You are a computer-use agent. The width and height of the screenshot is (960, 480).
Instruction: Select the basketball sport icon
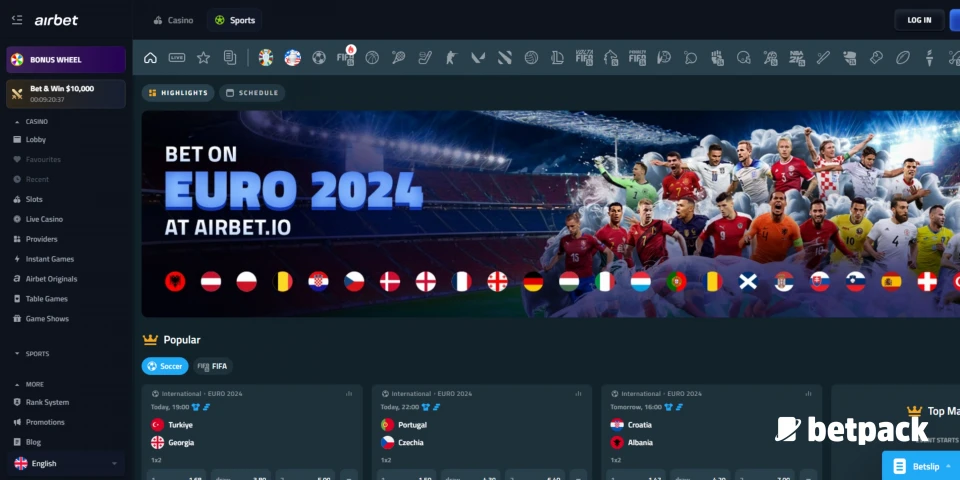[x=372, y=58]
